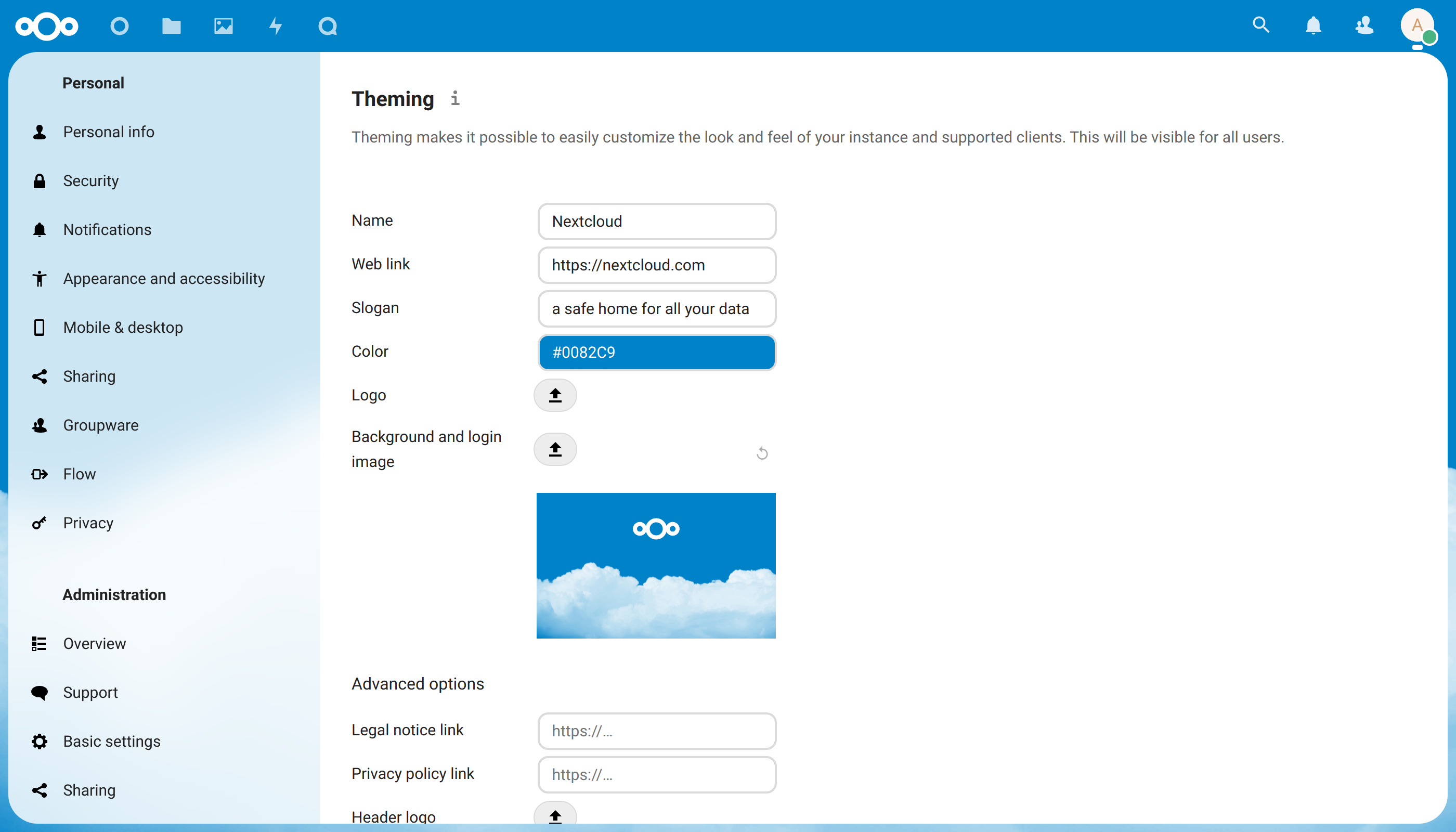
Task: Open the Activity lightning icon
Action: [276, 25]
